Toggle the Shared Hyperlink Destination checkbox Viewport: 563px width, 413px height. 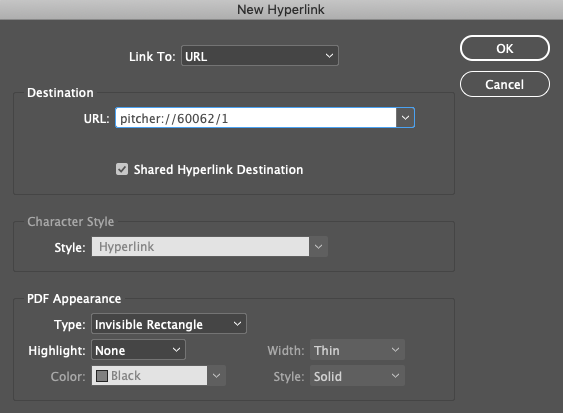coord(122,169)
